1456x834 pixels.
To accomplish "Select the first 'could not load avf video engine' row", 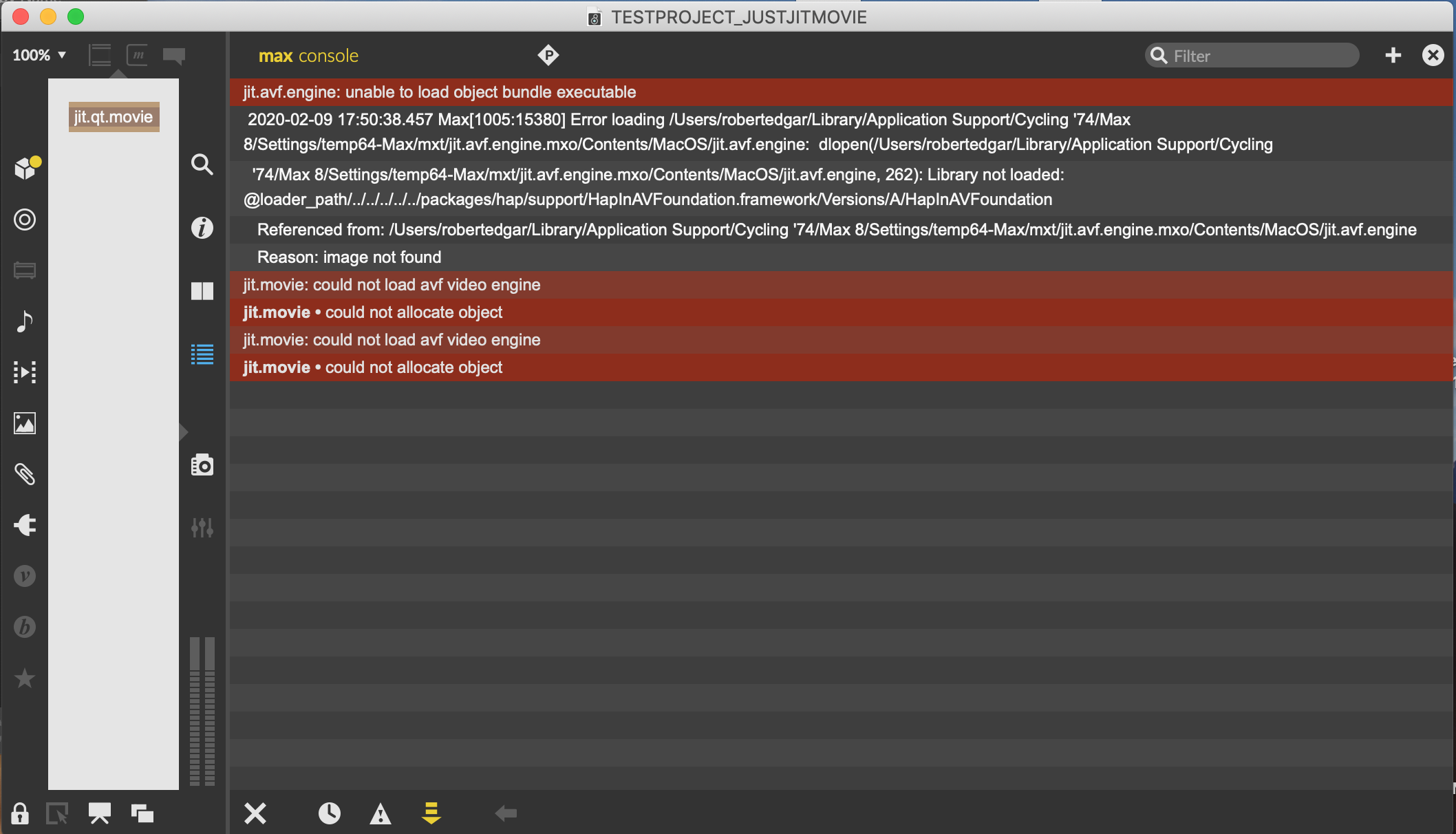I will [841, 285].
